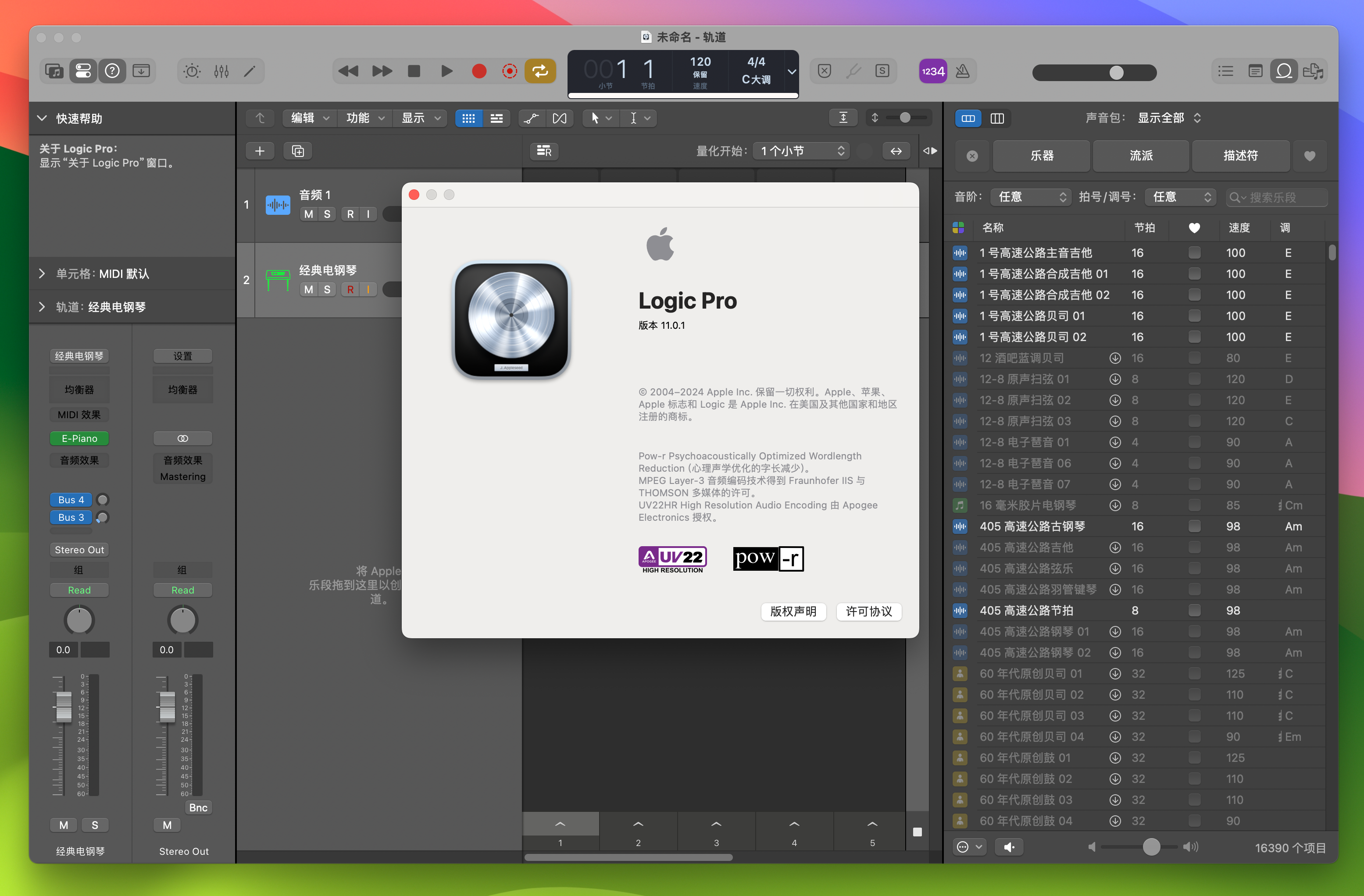1364x896 pixels.
Task: Duplicate the selected track icon
Action: click(298, 151)
